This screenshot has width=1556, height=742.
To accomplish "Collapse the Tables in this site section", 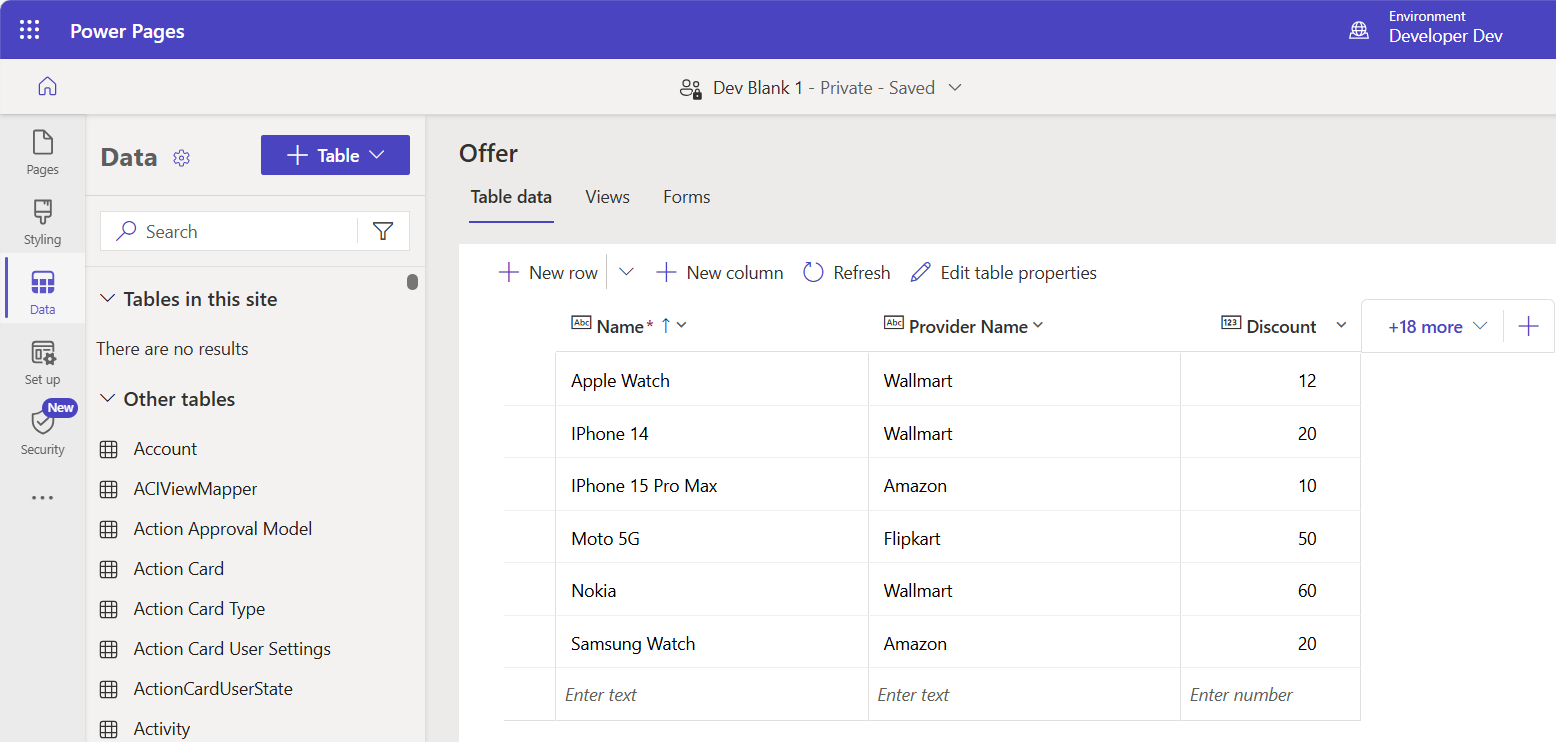I will [108, 299].
